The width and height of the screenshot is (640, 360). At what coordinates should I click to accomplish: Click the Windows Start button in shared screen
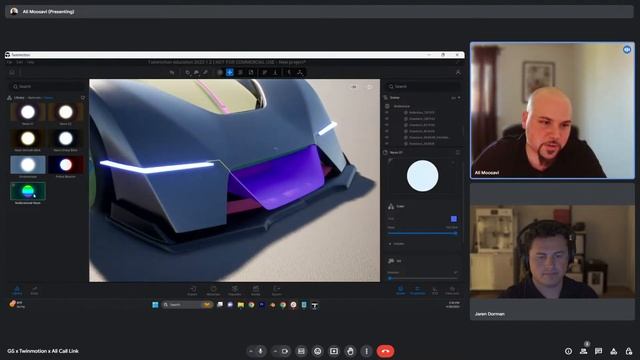pyautogui.click(x=155, y=305)
